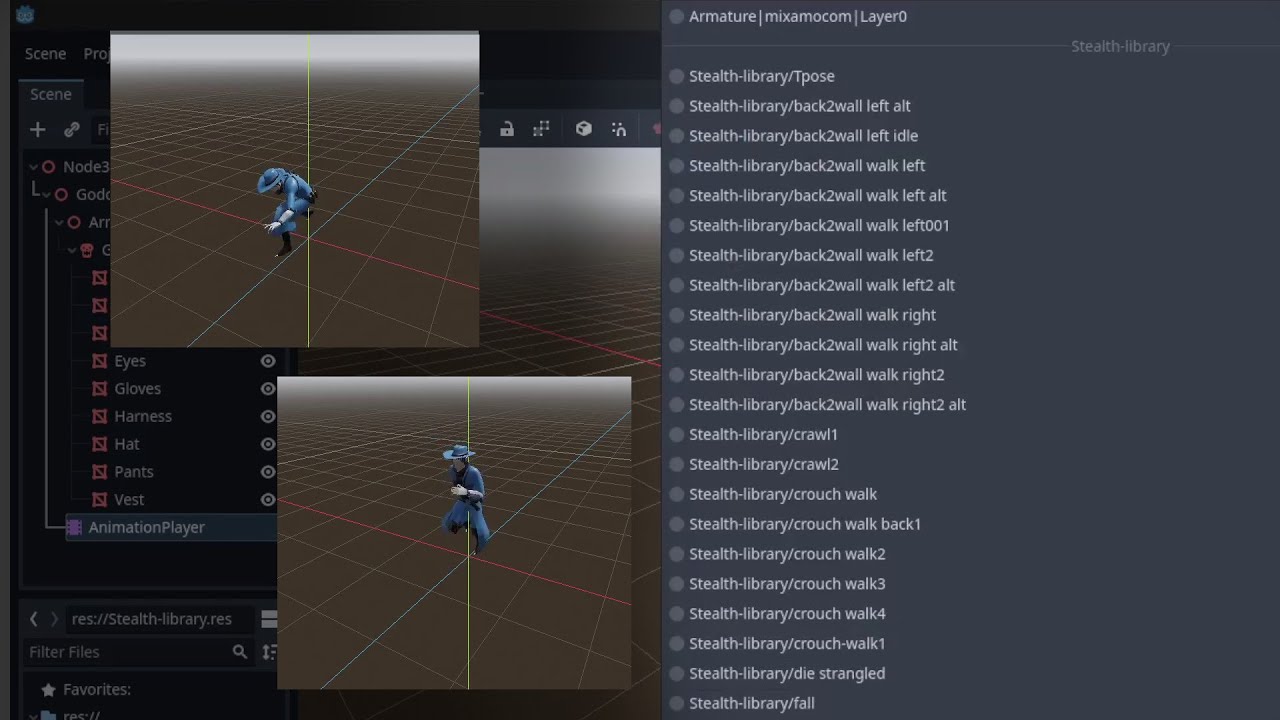
Task: Hide the Gloves mesh
Action: [268, 389]
